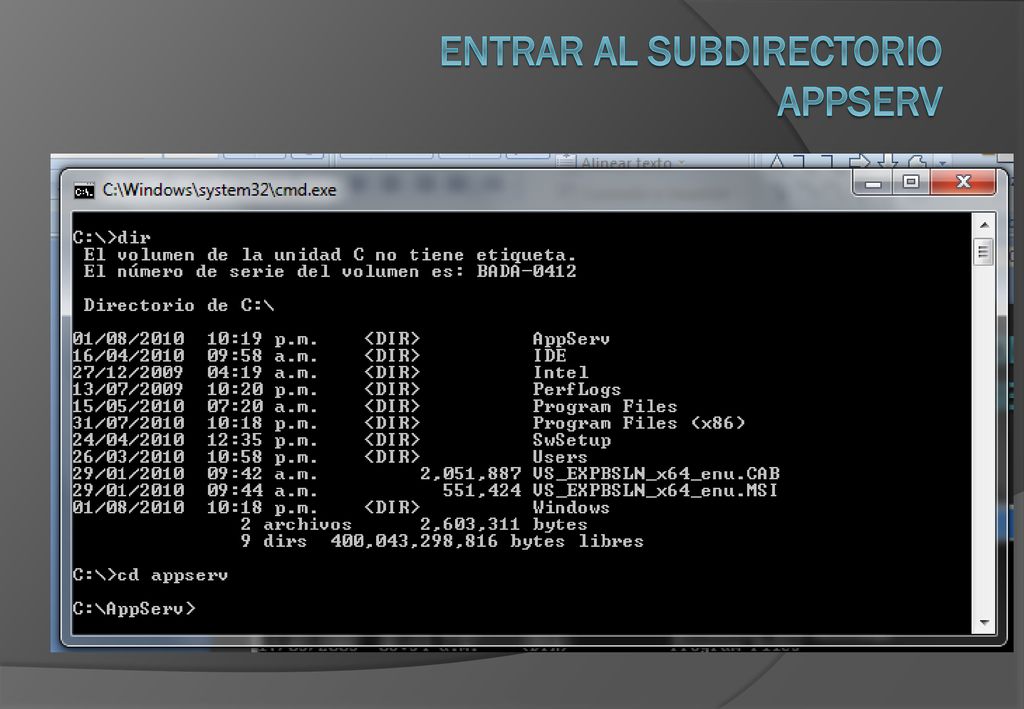
Task: Click the slide heading ENTRAR AL SUBDIRECTORIO
Action: pyautogui.click(x=691, y=52)
